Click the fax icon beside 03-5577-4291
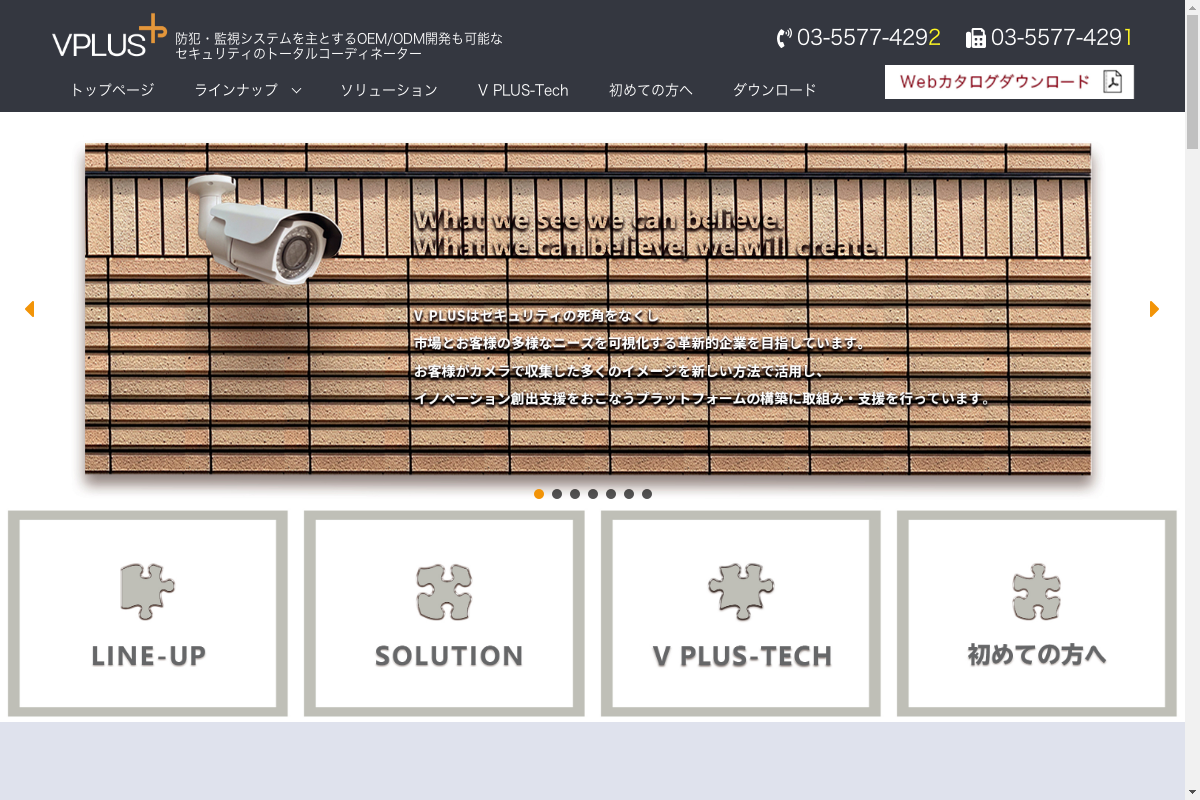 pyautogui.click(x=976, y=38)
